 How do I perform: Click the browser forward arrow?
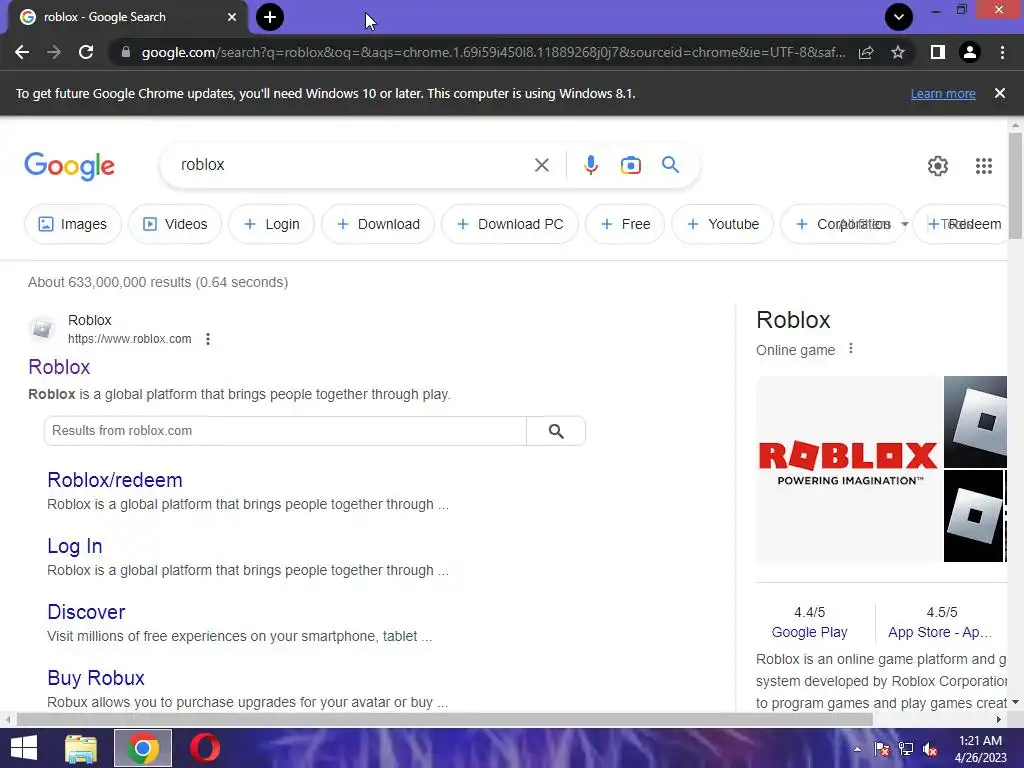tap(54, 52)
